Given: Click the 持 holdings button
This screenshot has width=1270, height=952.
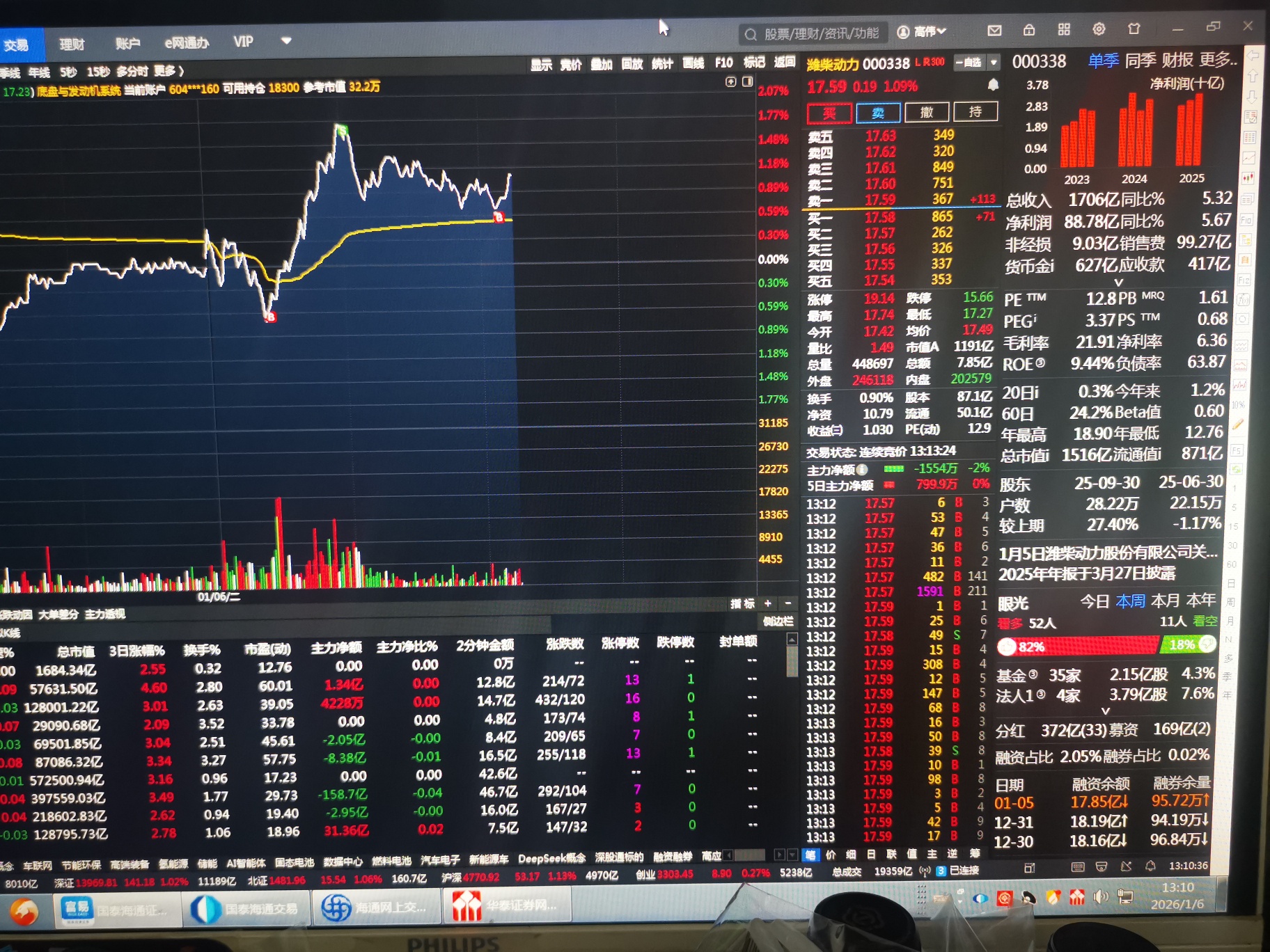Looking at the screenshot, I should (975, 111).
